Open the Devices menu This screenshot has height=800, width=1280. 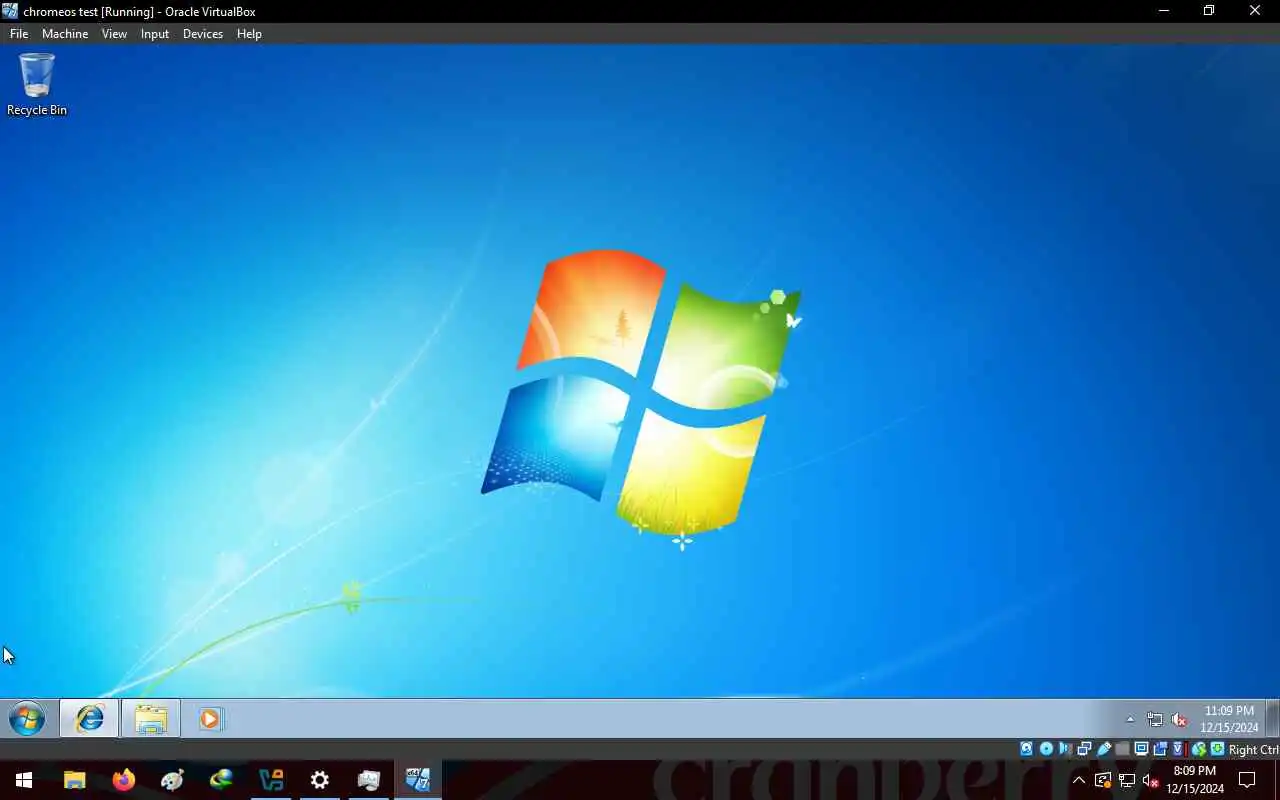point(203,33)
